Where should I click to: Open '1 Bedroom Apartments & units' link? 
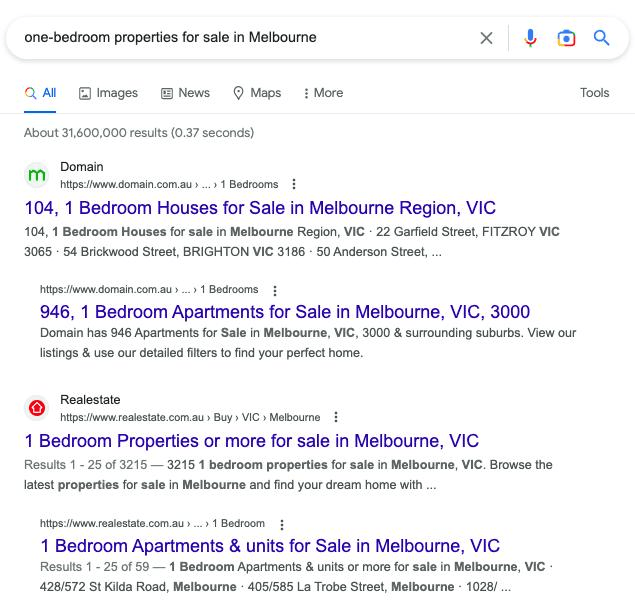pos(270,546)
